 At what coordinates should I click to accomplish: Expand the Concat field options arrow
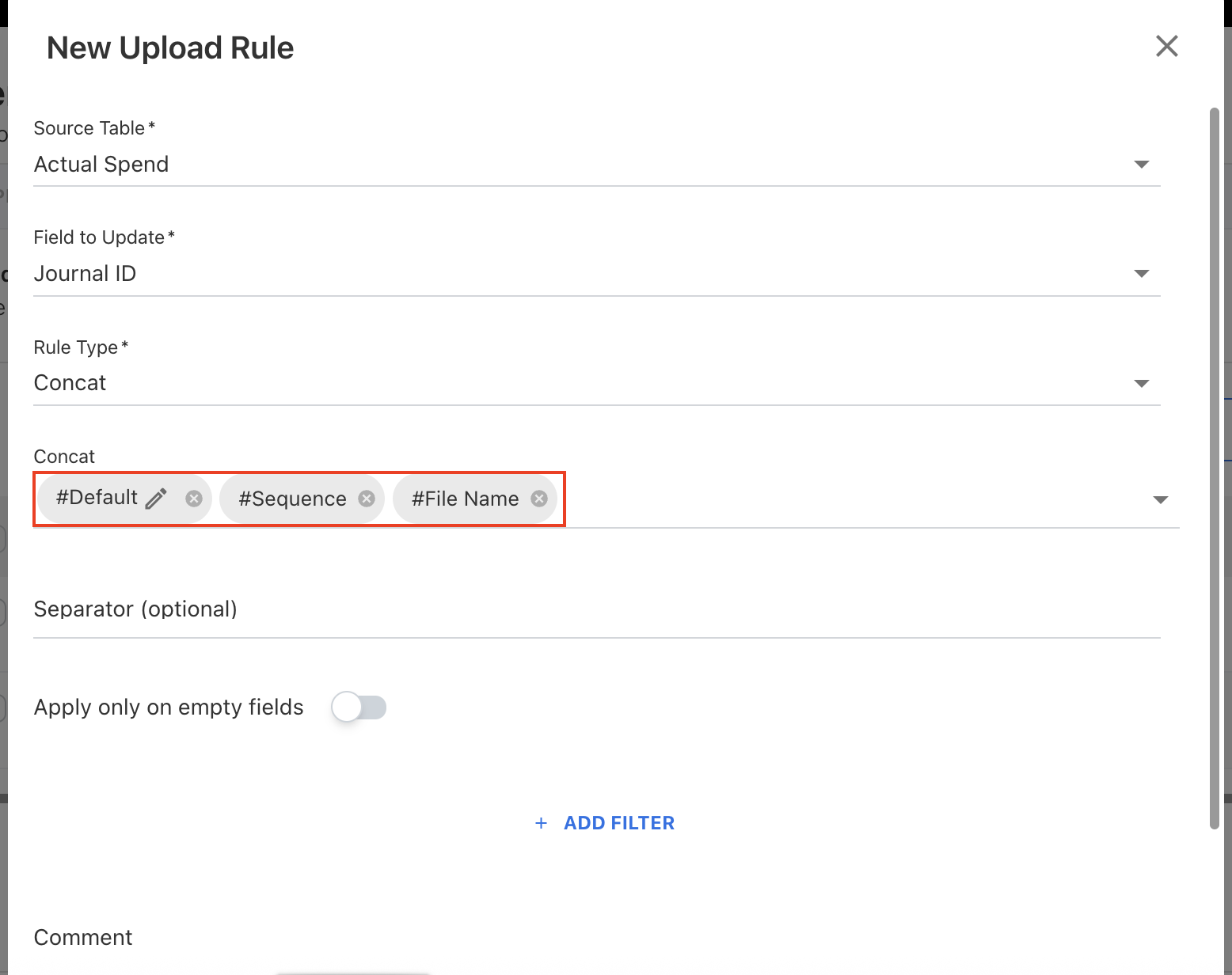pos(1160,500)
